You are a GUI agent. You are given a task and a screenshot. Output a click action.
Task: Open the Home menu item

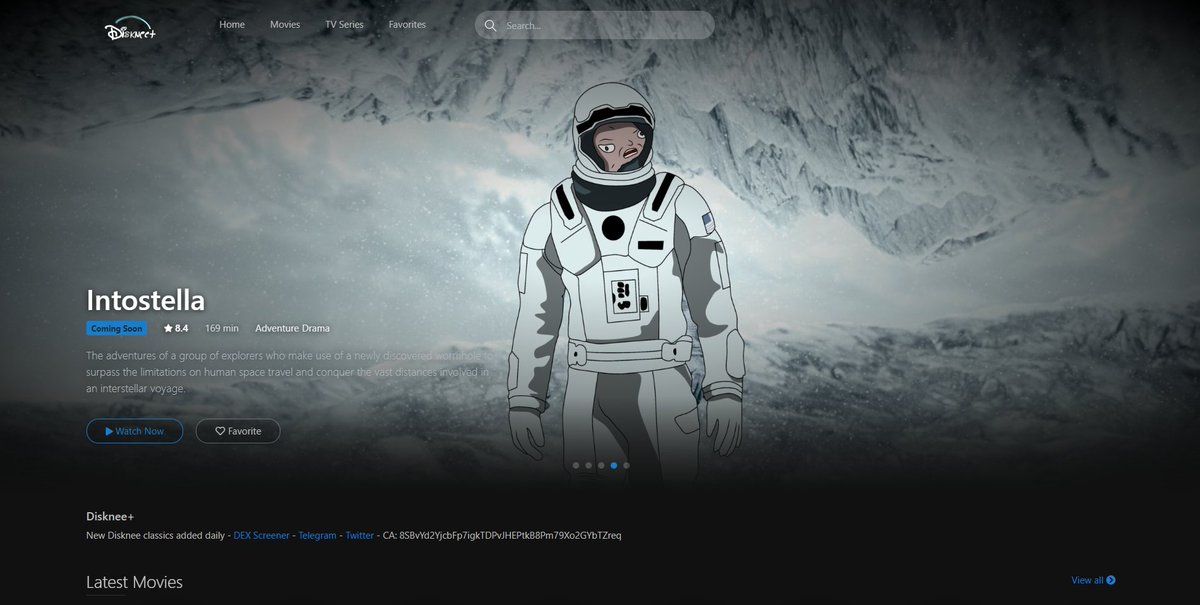point(232,24)
